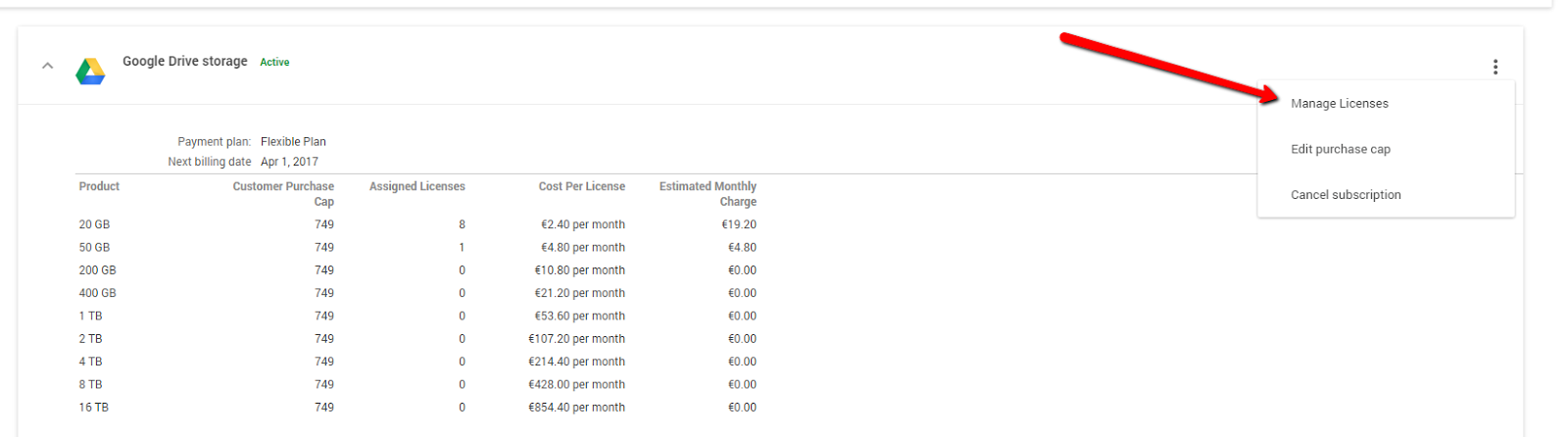The height and width of the screenshot is (437, 1568).
Task: Click the Apr 1, 2017 billing date
Action: (289, 162)
